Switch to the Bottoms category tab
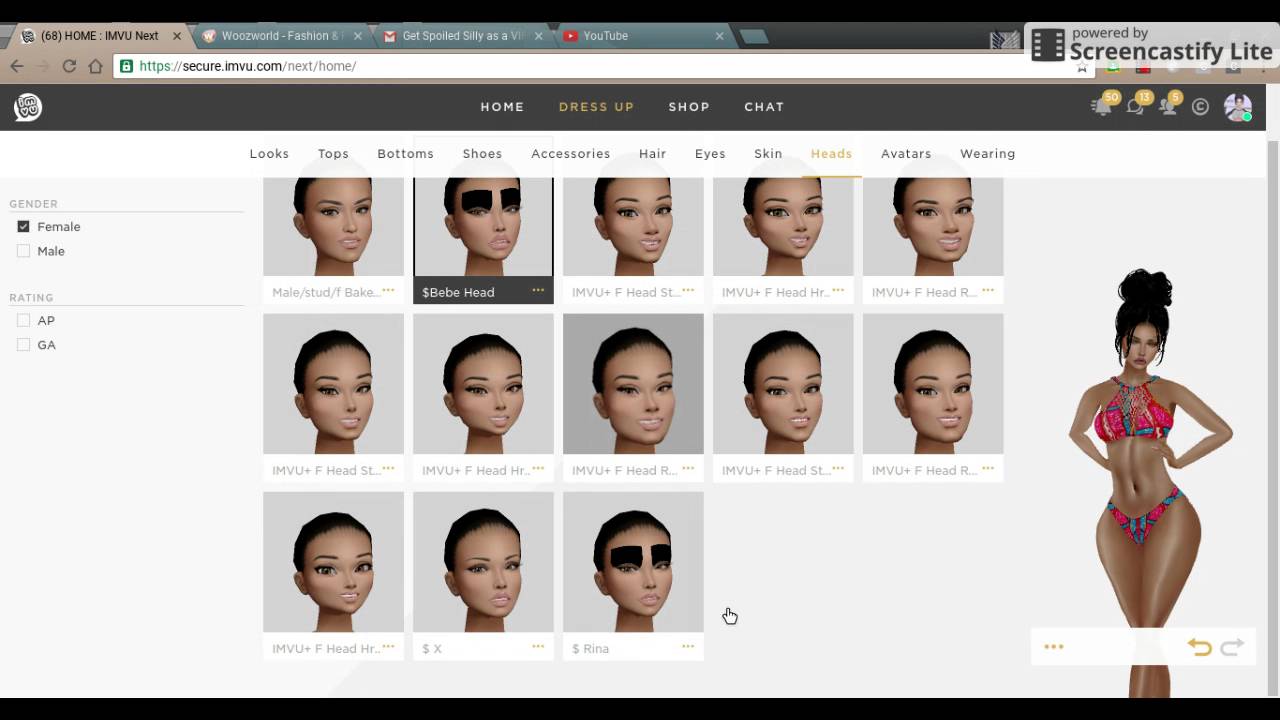This screenshot has width=1280, height=720. [x=405, y=154]
